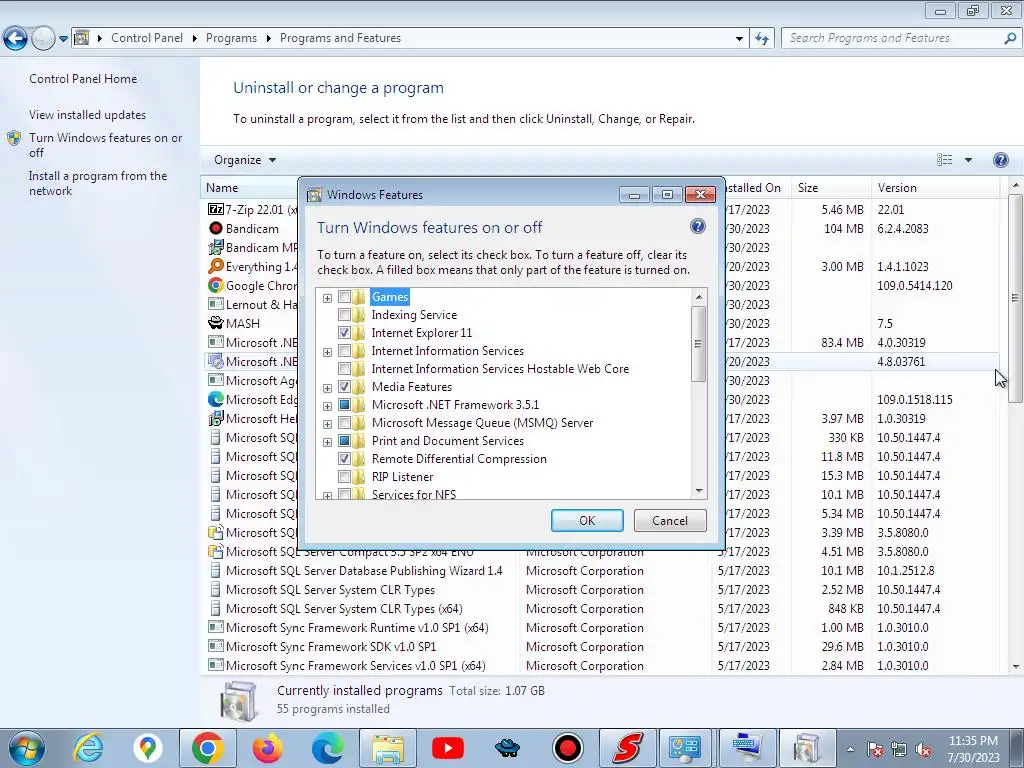Click the search magnifier icon
Image resolution: width=1024 pixels, height=768 pixels.
click(x=1010, y=38)
